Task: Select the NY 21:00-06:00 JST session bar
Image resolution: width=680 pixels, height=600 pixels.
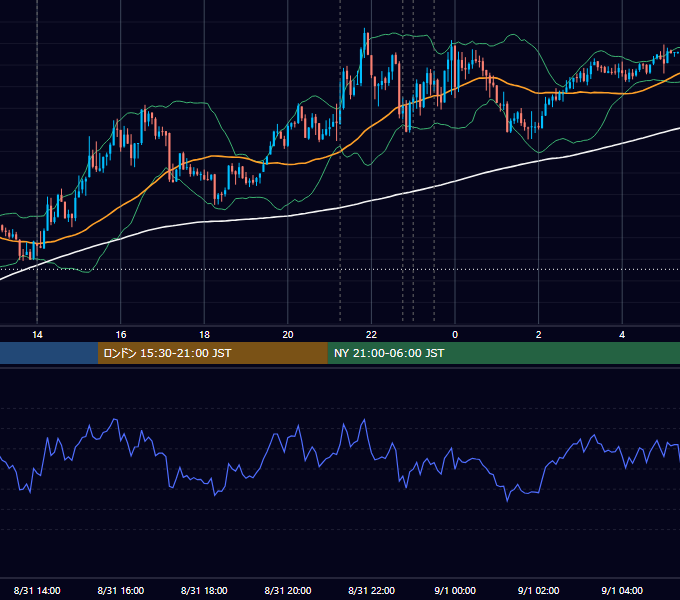Action: 503,353
